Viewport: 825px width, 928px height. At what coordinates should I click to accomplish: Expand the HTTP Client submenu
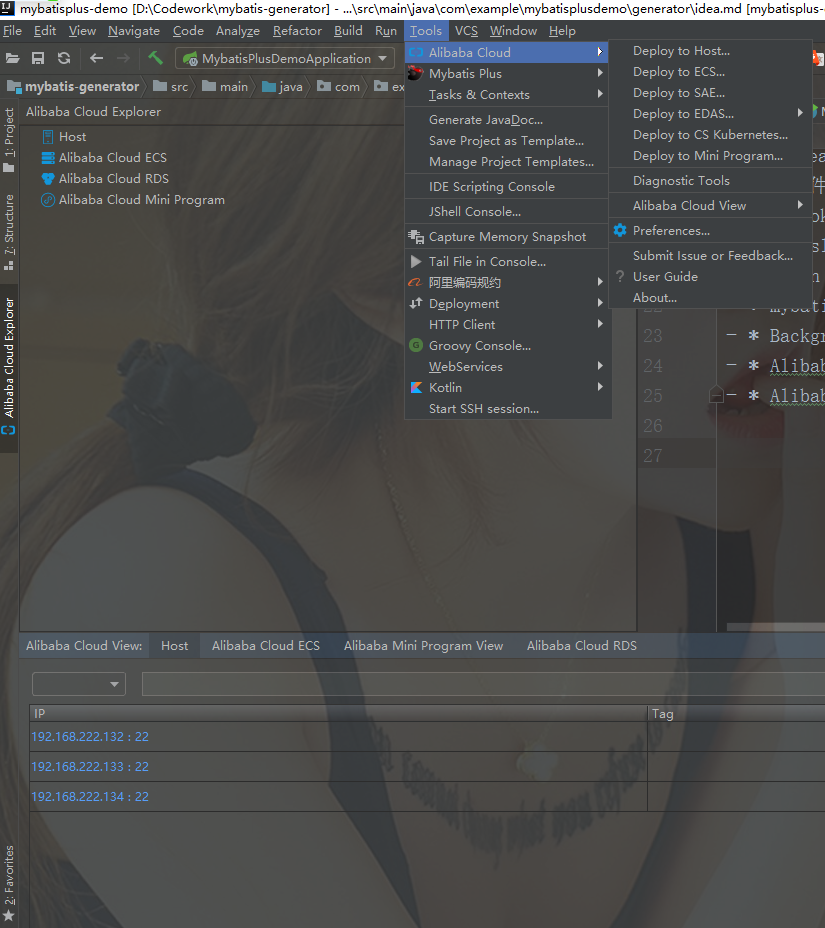tap(507, 324)
